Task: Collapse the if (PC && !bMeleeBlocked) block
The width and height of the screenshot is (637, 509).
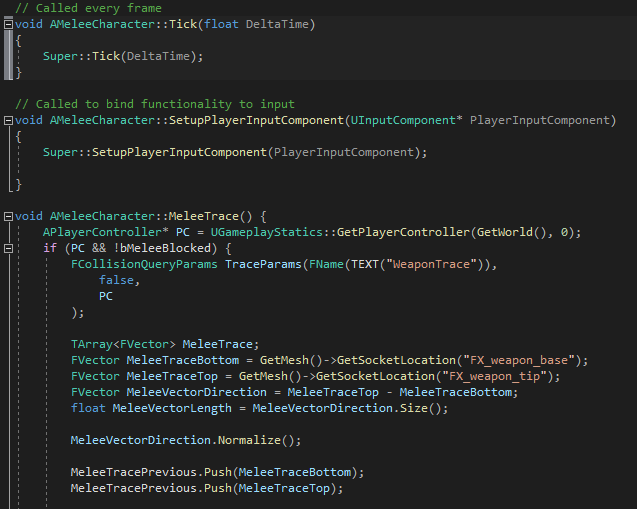Action: click(8, 248)
